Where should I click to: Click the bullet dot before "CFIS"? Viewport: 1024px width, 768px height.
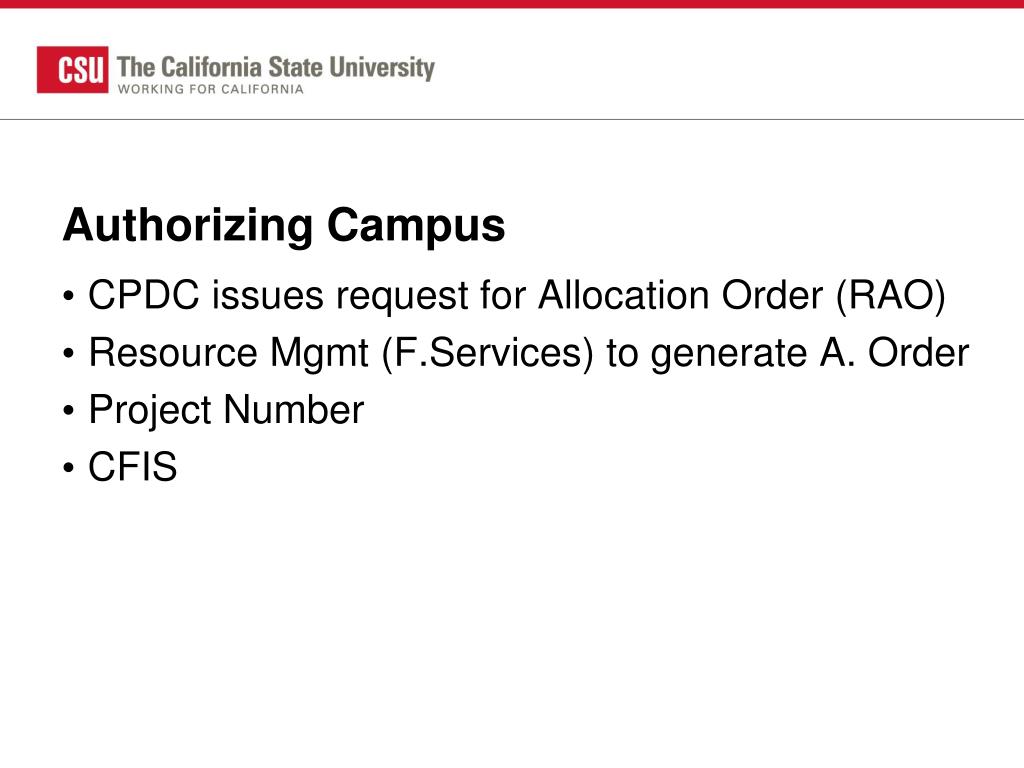coord(69,469)
